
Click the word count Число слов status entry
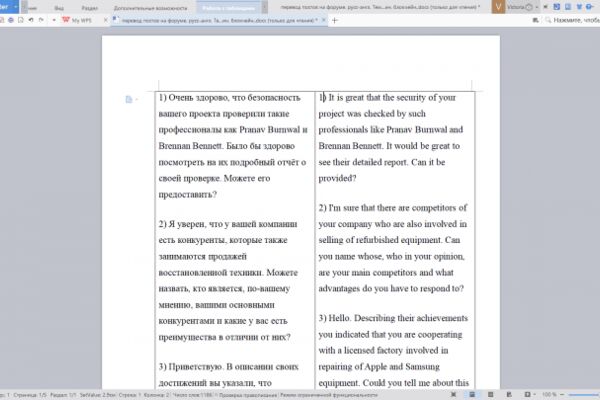coord(194,395)
